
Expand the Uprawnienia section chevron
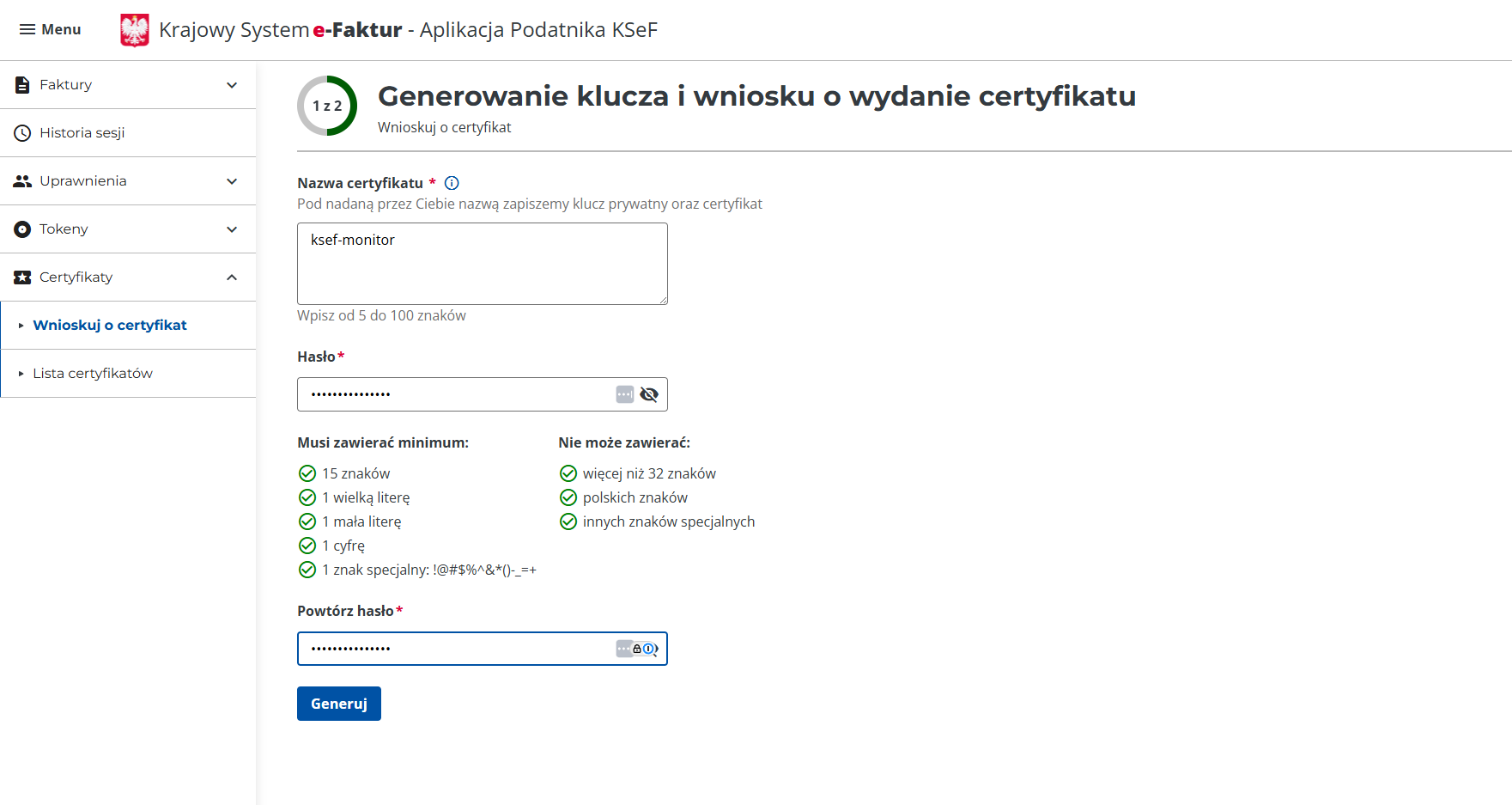pyautogui.click(x=231, y=181)
